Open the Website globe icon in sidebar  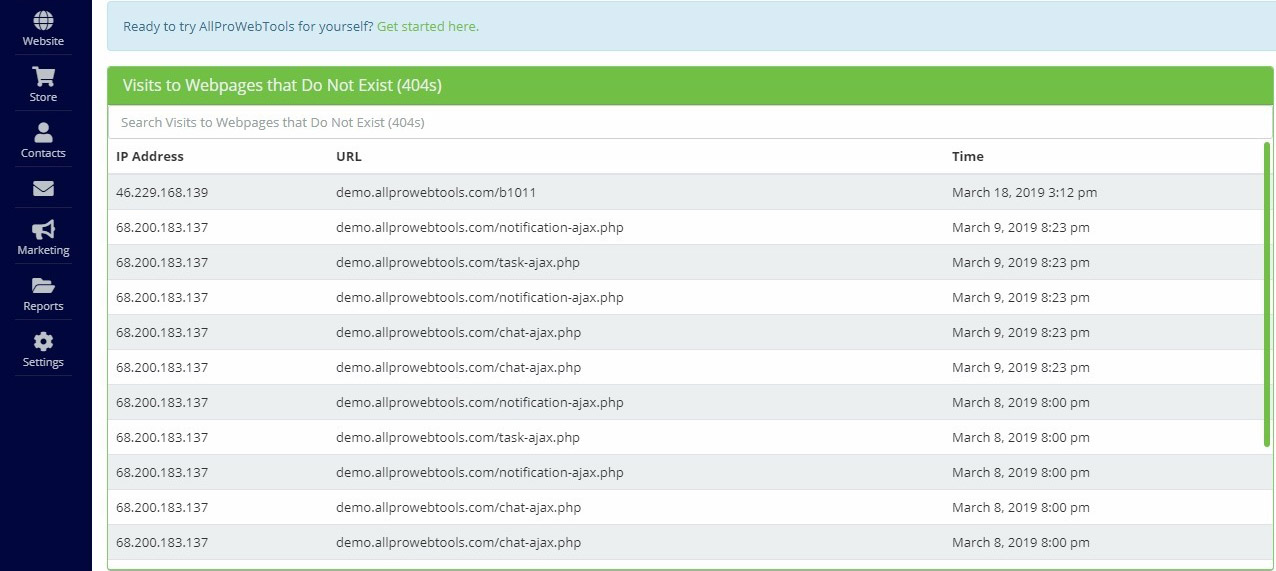pos(43,21)
